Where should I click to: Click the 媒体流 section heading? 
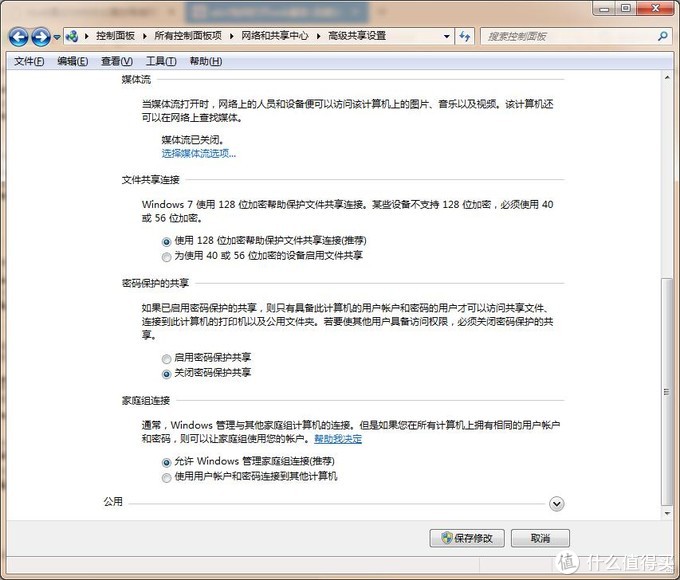[136, 79]
